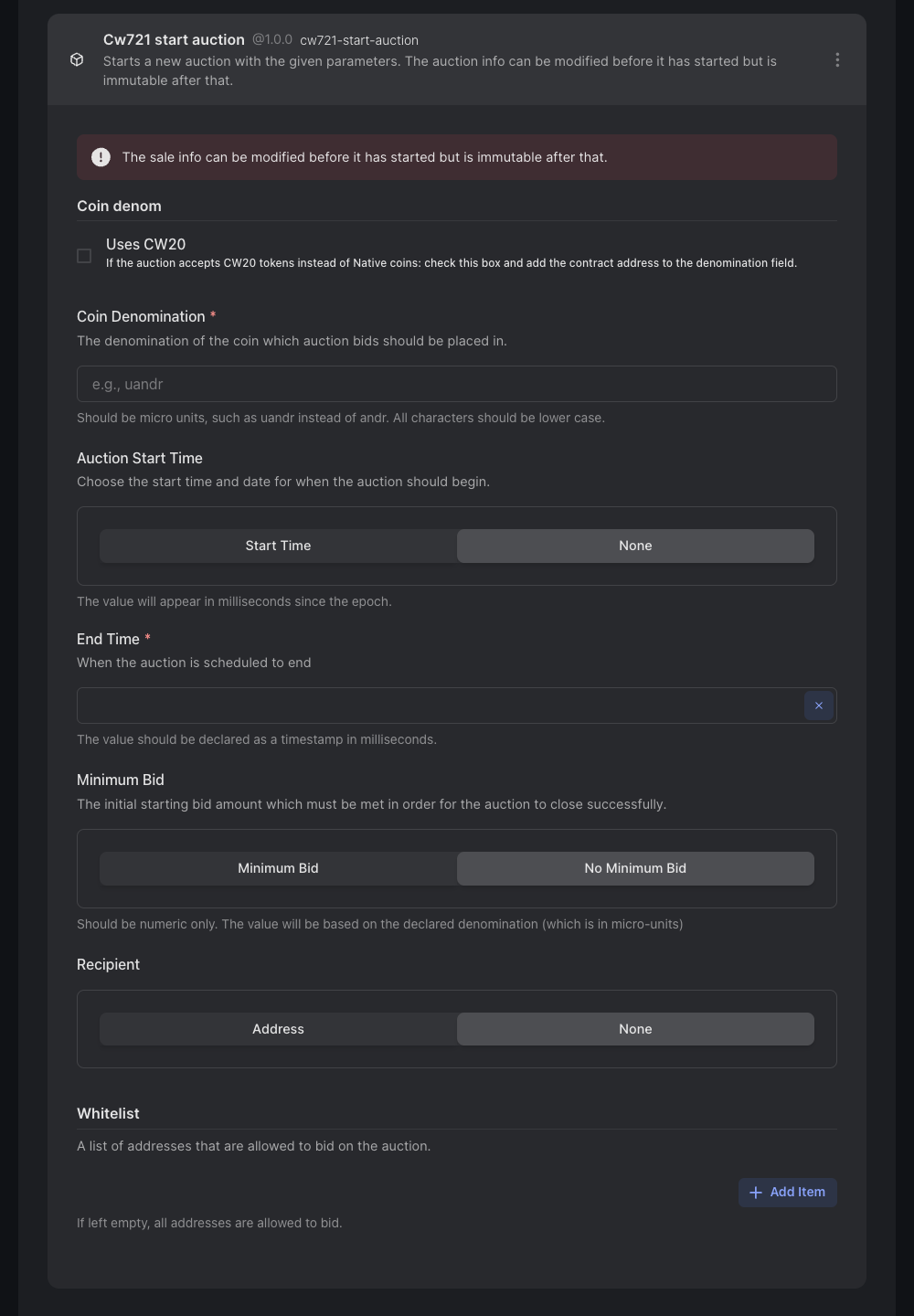Screen dimensions: 914x1316
Task: Enable the Uses CW20 checkbox
Action: [x=84, y=256]
